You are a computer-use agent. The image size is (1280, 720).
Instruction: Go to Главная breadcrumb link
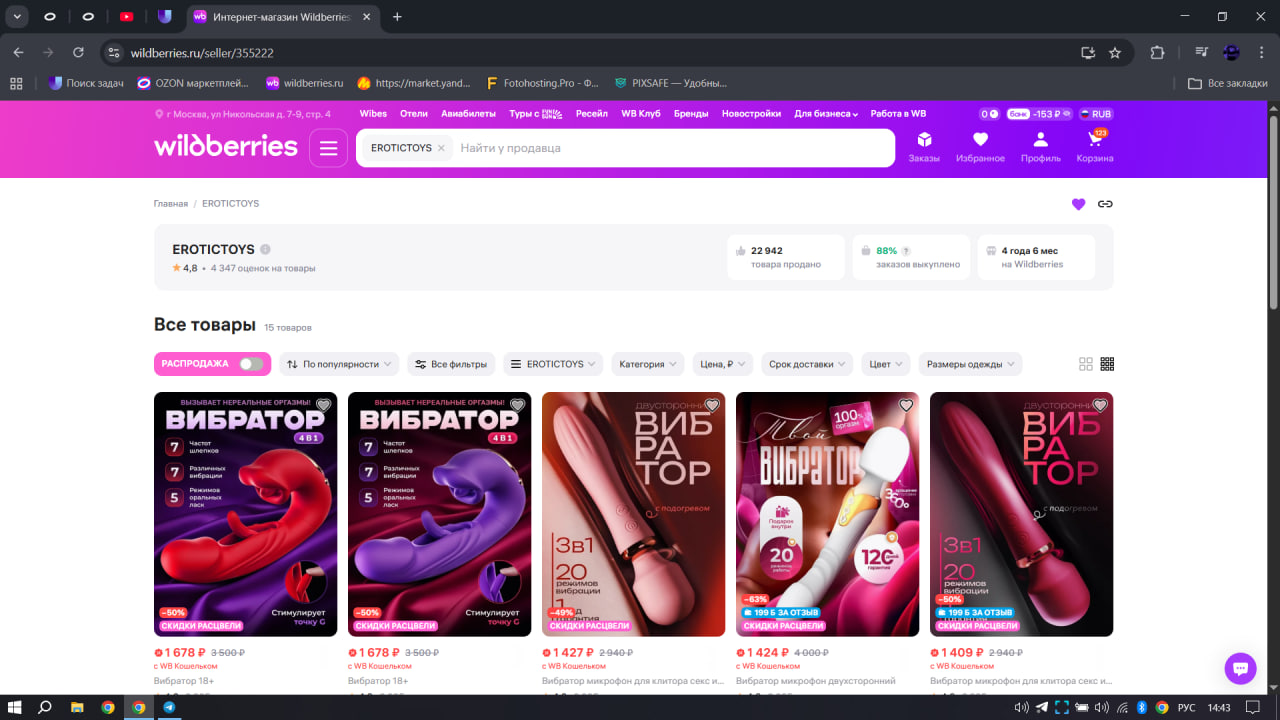pyautogui.click(x=171, y=204)
